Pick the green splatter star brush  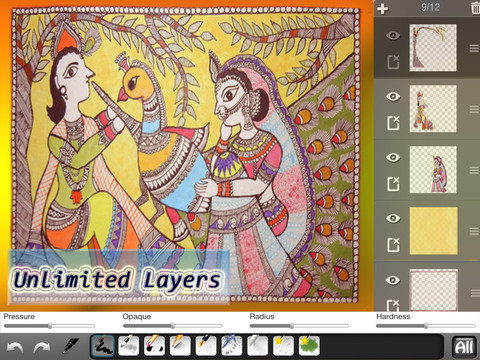coord(309,346)
